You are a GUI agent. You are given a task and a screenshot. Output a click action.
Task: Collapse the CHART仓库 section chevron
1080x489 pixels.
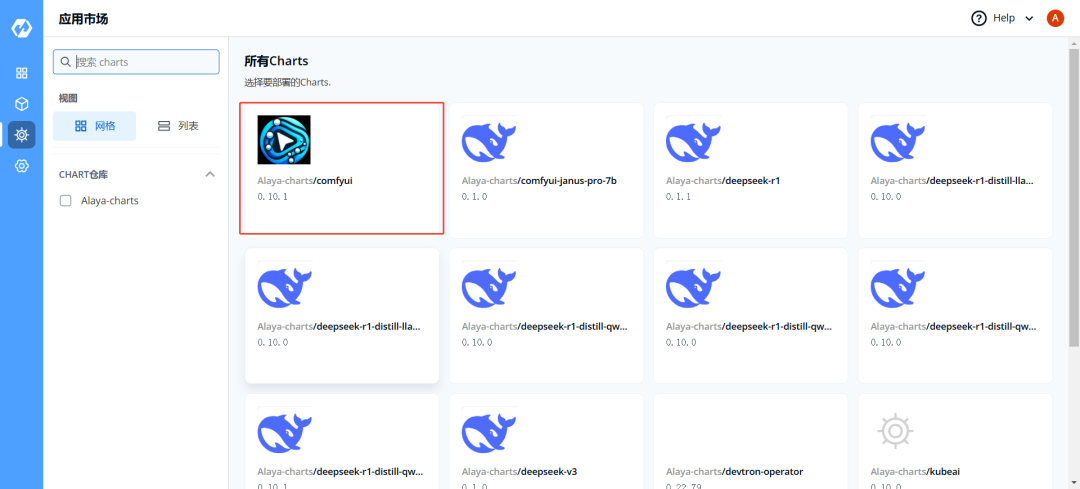click(210, 174)
